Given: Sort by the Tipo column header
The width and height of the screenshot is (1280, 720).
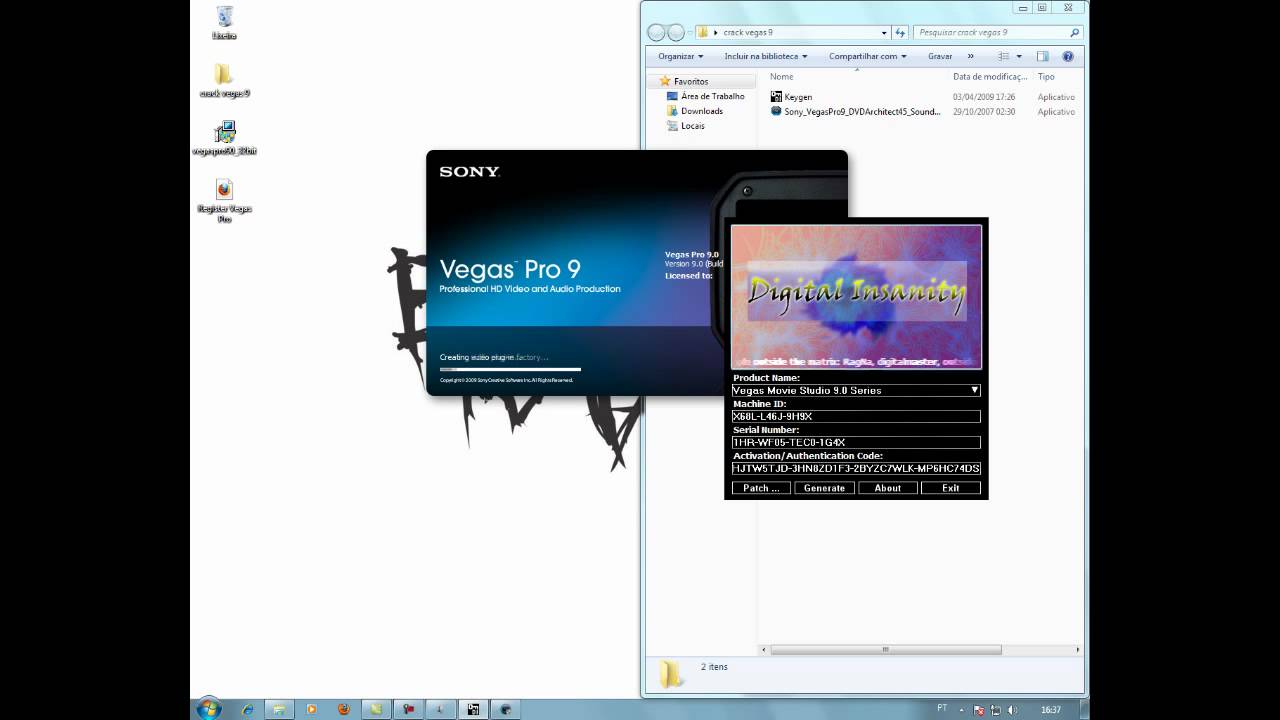Looking at the screenshot, I should [1047, 76].
